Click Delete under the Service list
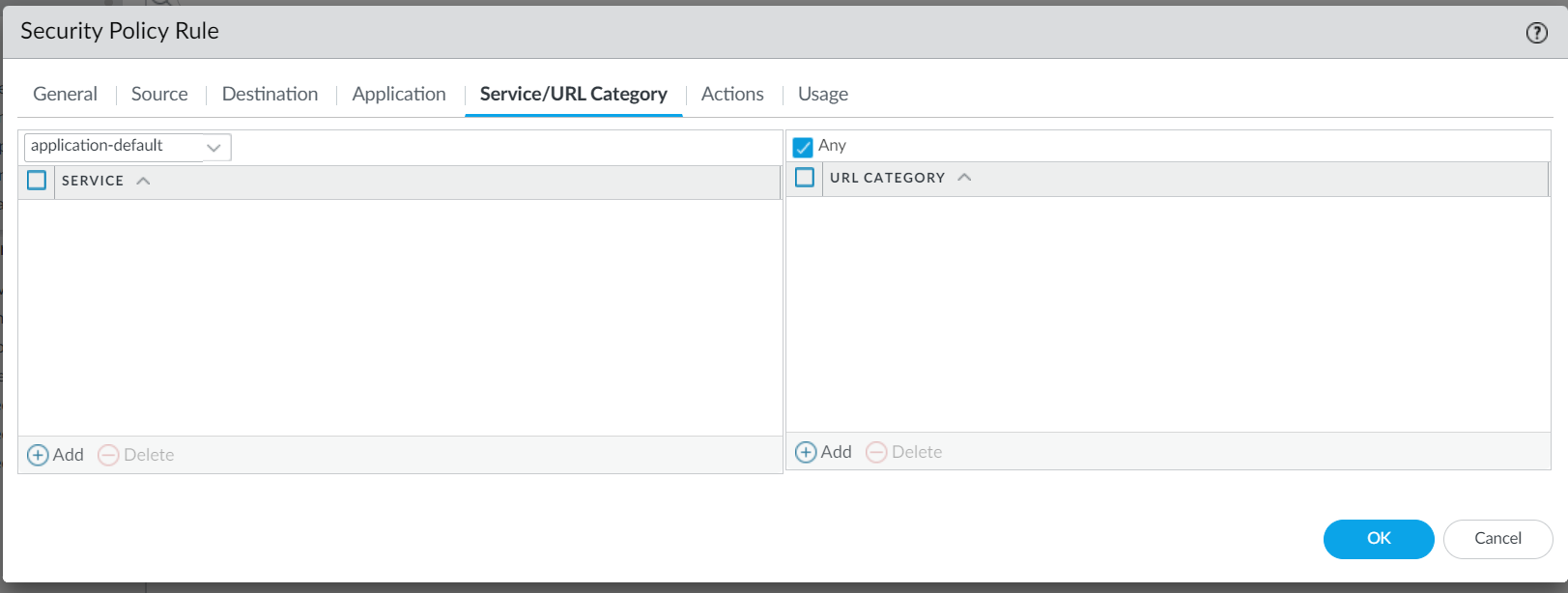 [x=136, y=455]
